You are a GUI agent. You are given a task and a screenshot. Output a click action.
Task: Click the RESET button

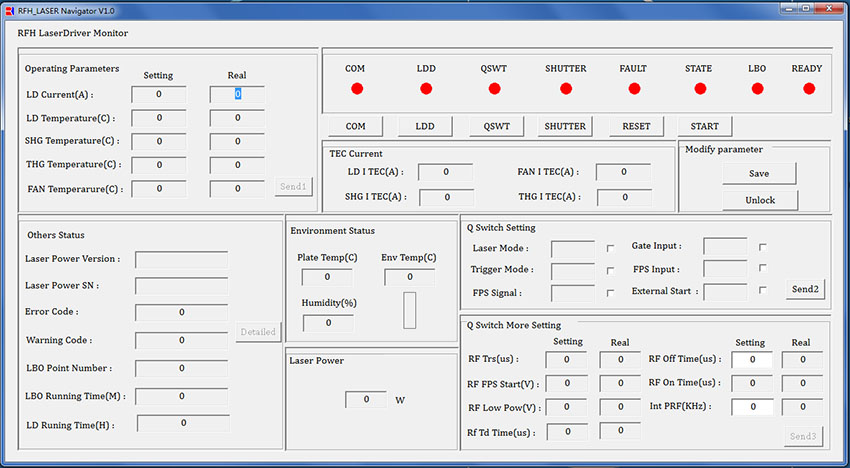(x=636, y=126)
